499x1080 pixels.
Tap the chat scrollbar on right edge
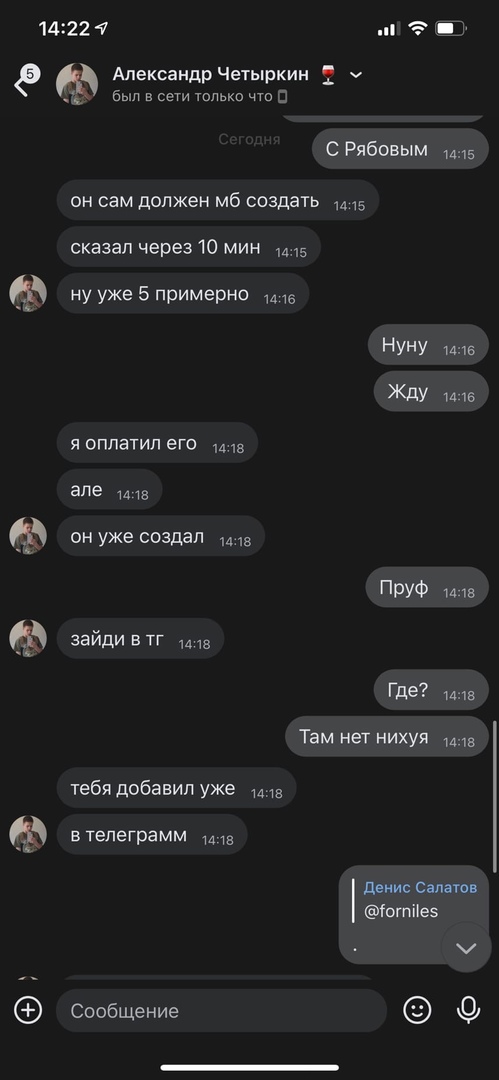pos(495,797)
